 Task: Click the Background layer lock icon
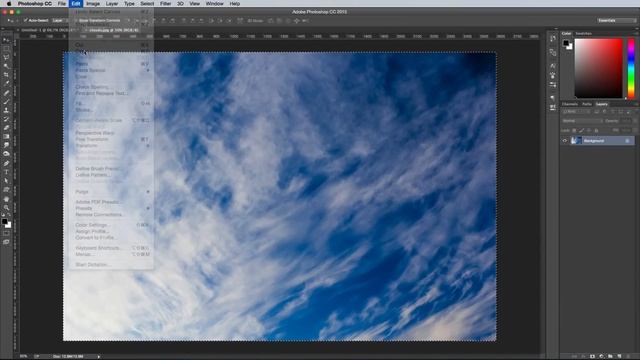tap(627, 141)
